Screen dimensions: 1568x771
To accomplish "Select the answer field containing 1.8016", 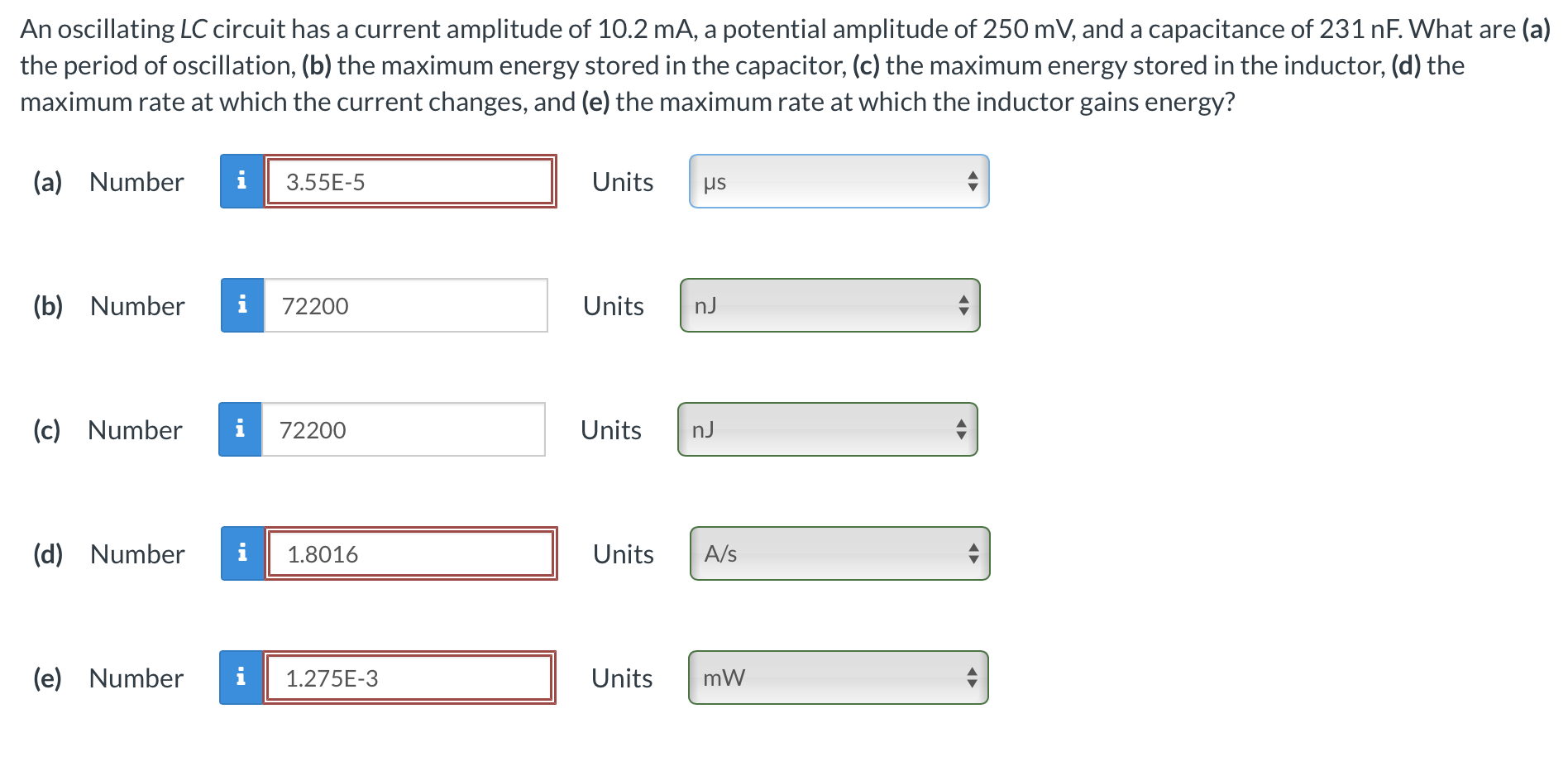I will [409, 553].
